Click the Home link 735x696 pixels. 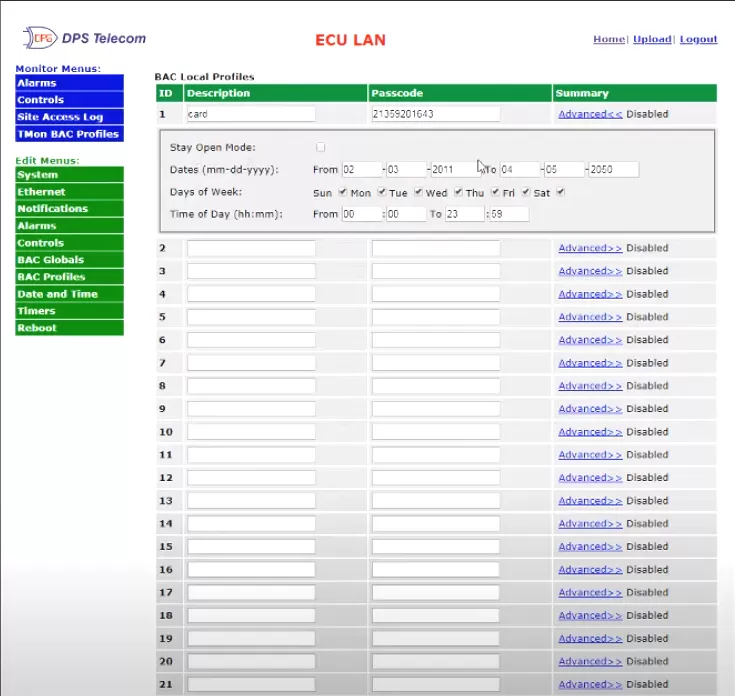tap(608, 39)
